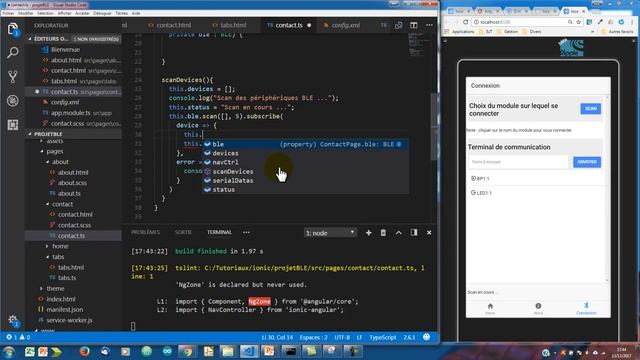Move the panel with the layout icon
Viewport: 640px width, 360px height.
point(414,232)
